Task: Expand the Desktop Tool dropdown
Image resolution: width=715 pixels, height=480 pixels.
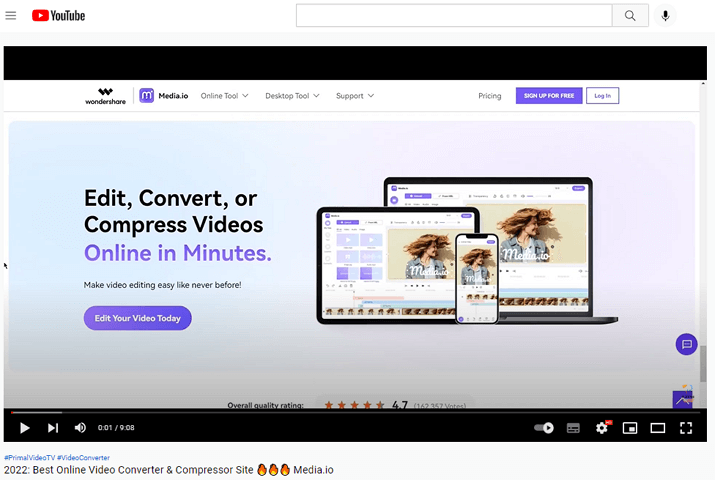Action: click(292, 96)
